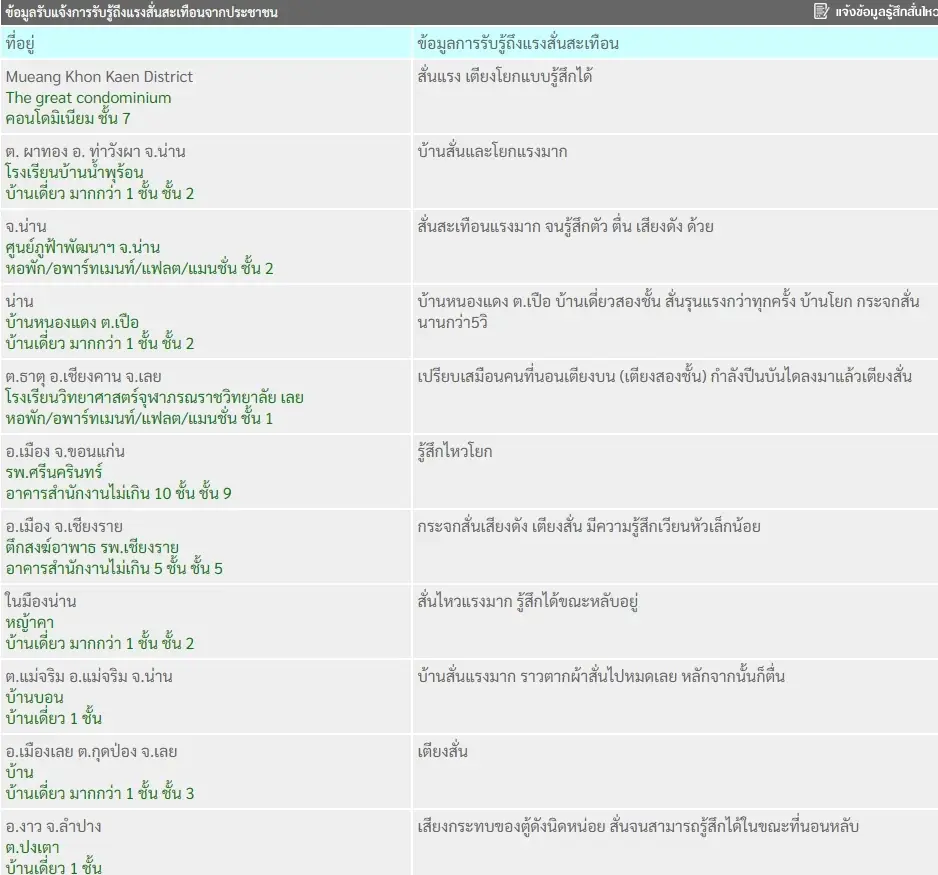Screen dimensions: 938x875
Task: Click ต. ผาทอง อ. ท่าวังผา จ.น่าน address
Action: tap(95, 151)
